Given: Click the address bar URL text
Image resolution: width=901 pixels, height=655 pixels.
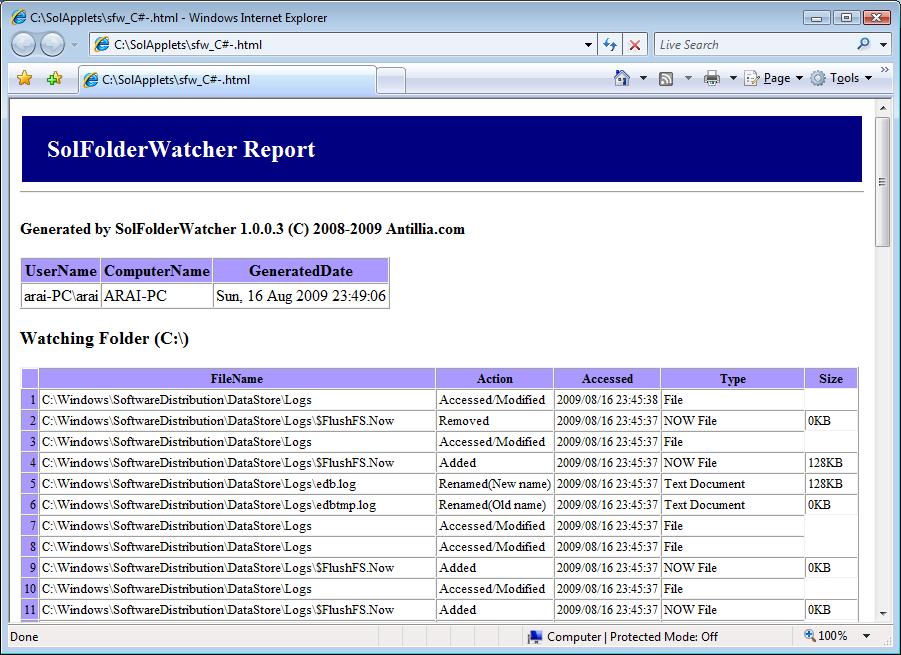Looking at the screenshot, I should 188,45.
